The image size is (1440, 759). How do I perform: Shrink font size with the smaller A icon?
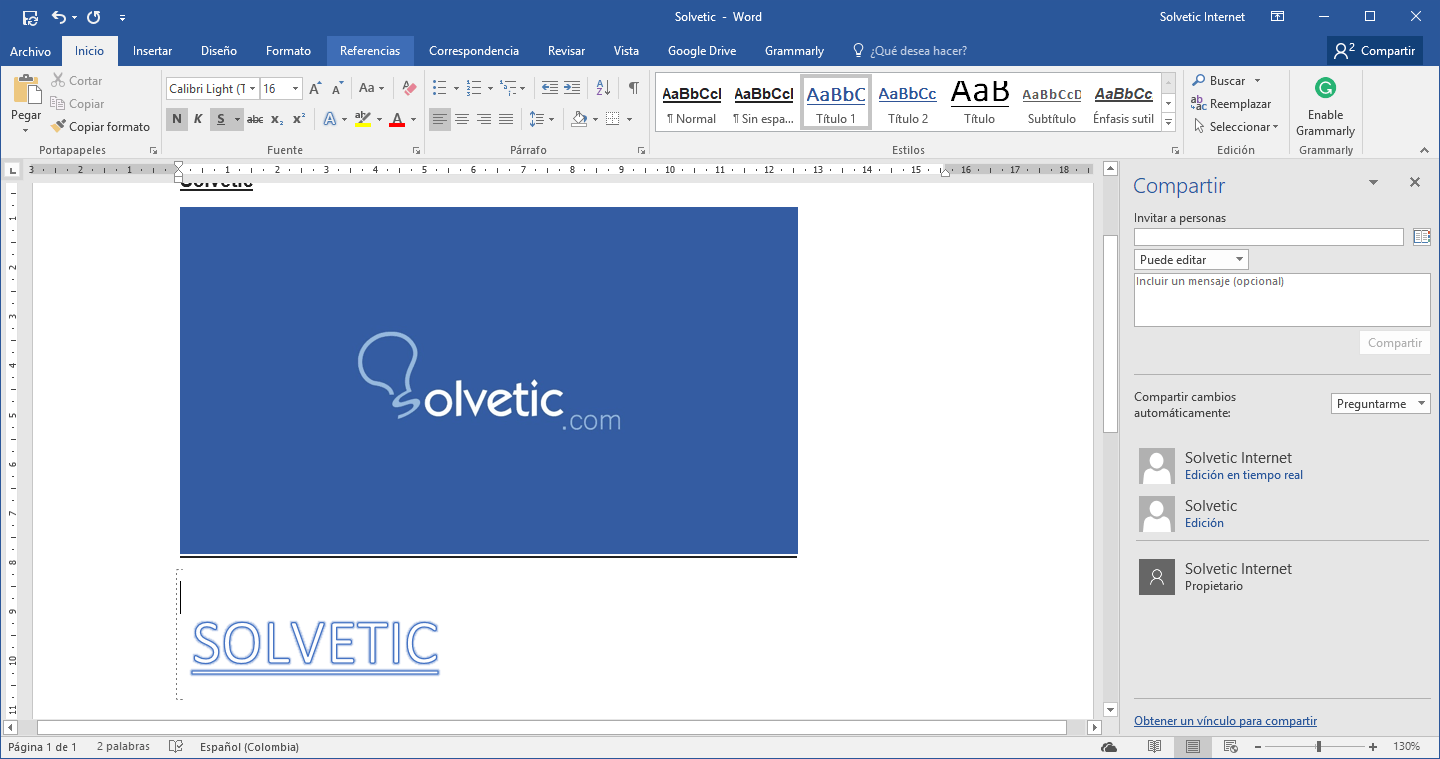337,89
